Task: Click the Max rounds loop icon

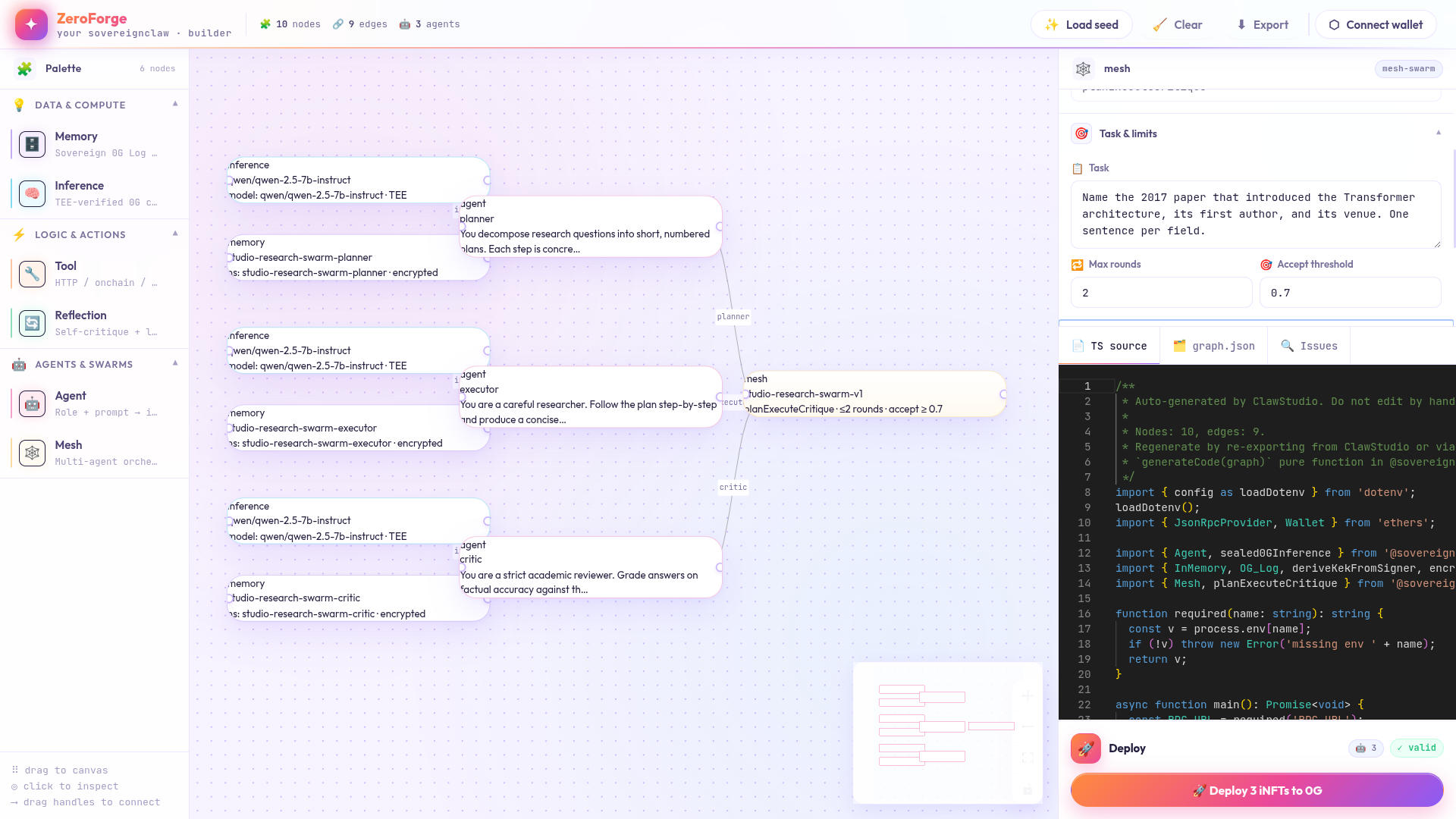Action: (1077, 265)
